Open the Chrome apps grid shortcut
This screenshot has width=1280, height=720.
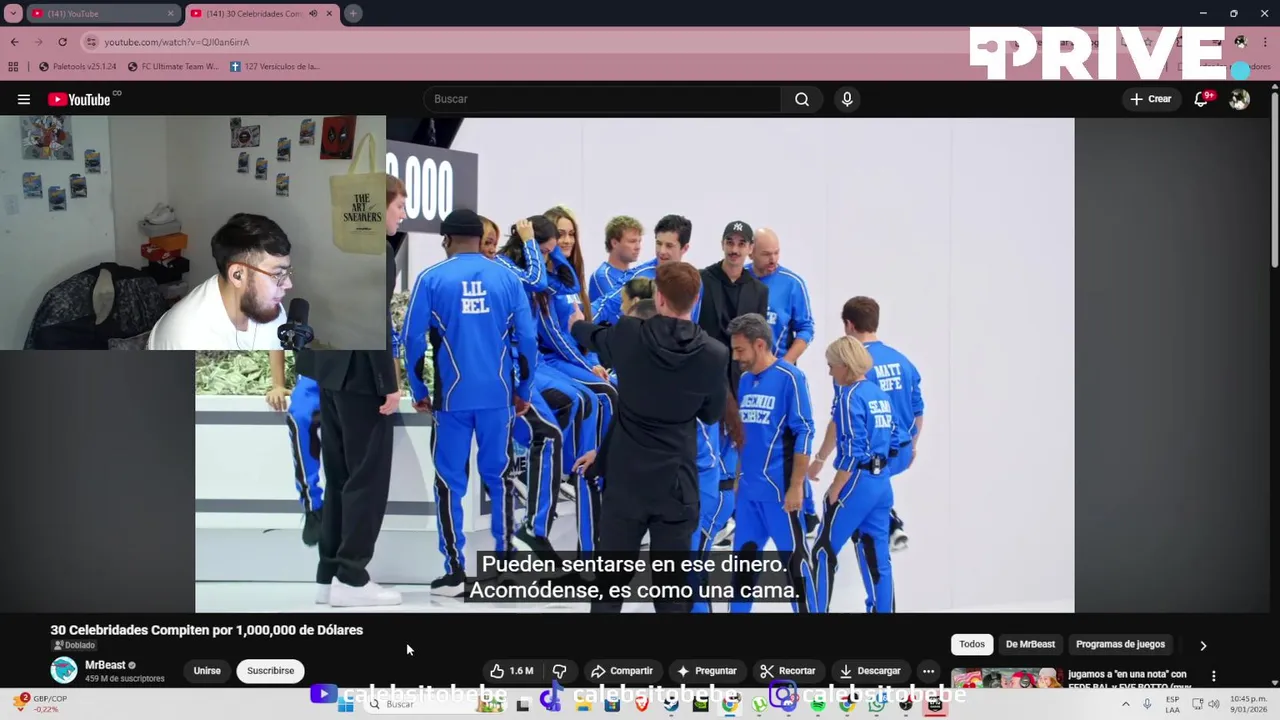pyautogui.click(x=13, y=66)
